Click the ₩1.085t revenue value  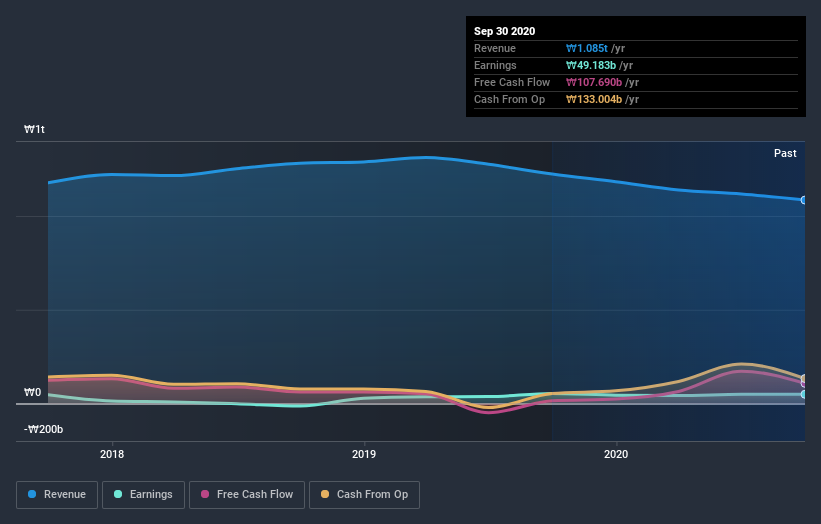click(586, 48)
